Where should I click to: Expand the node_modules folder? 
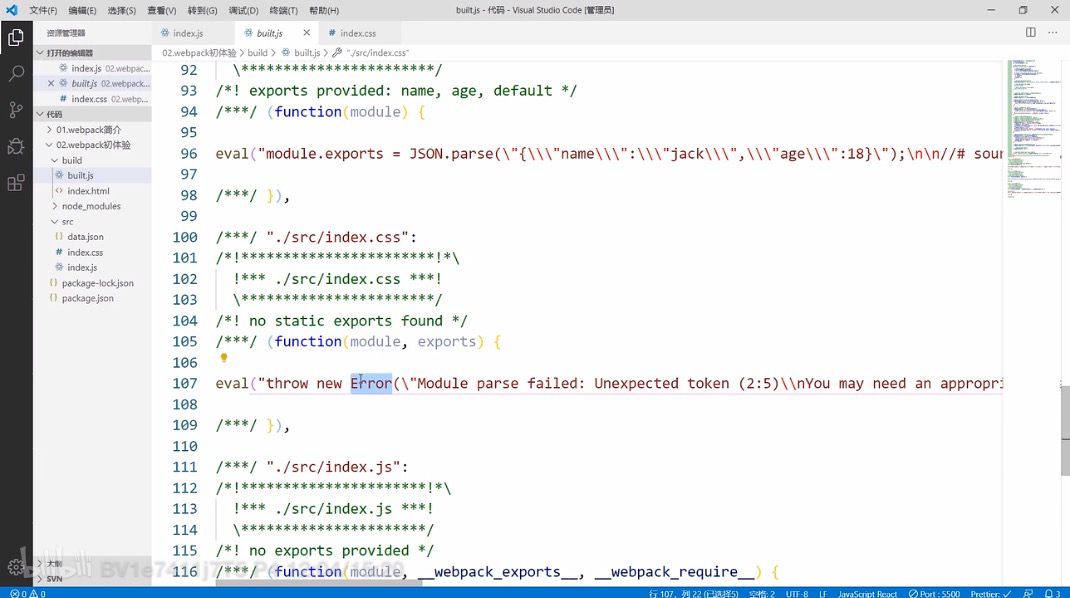92,206
